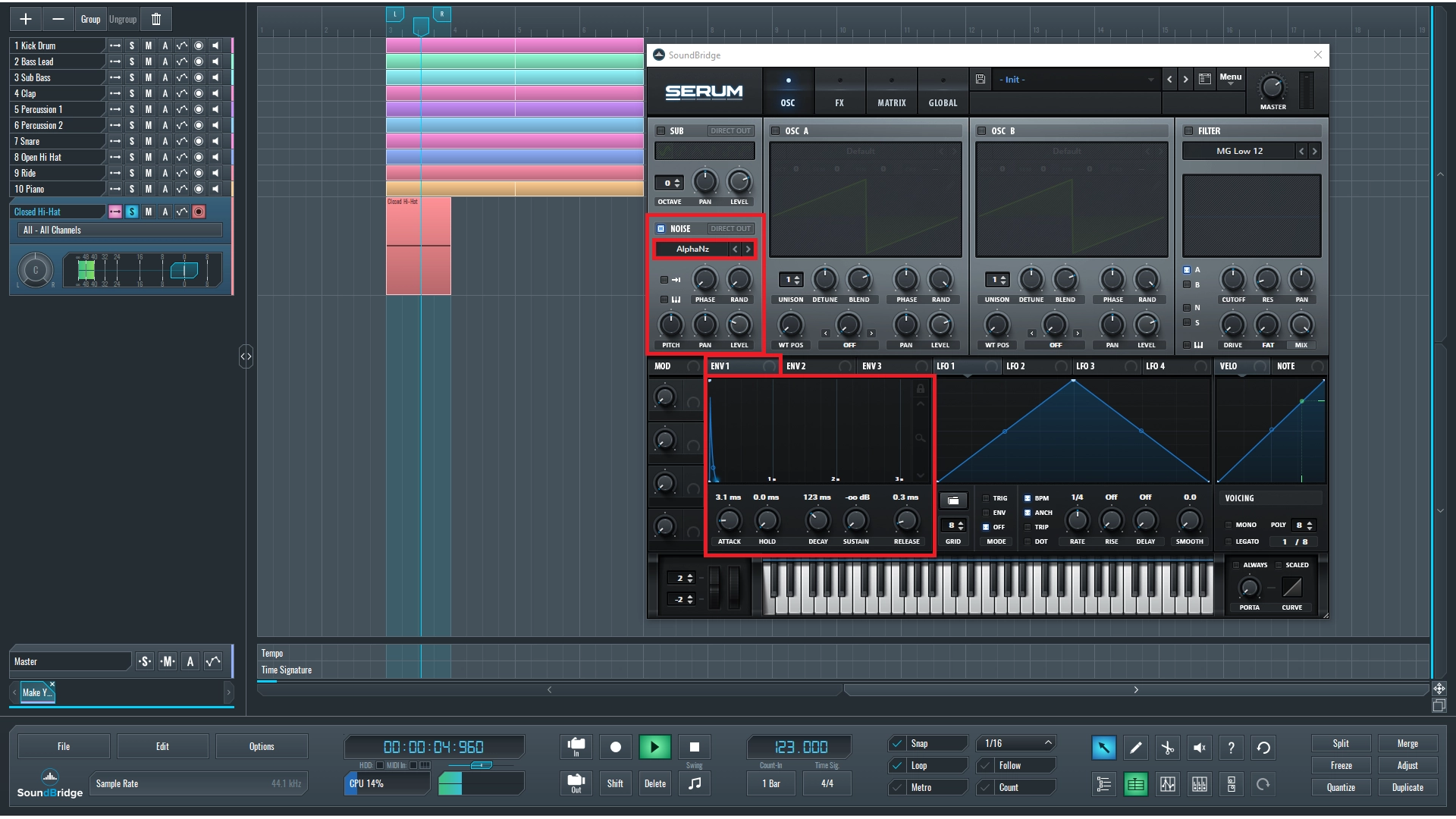Viewport: 1456px width, 819px height.
Task: Click the Freeze button
Action: (1341, 766)
